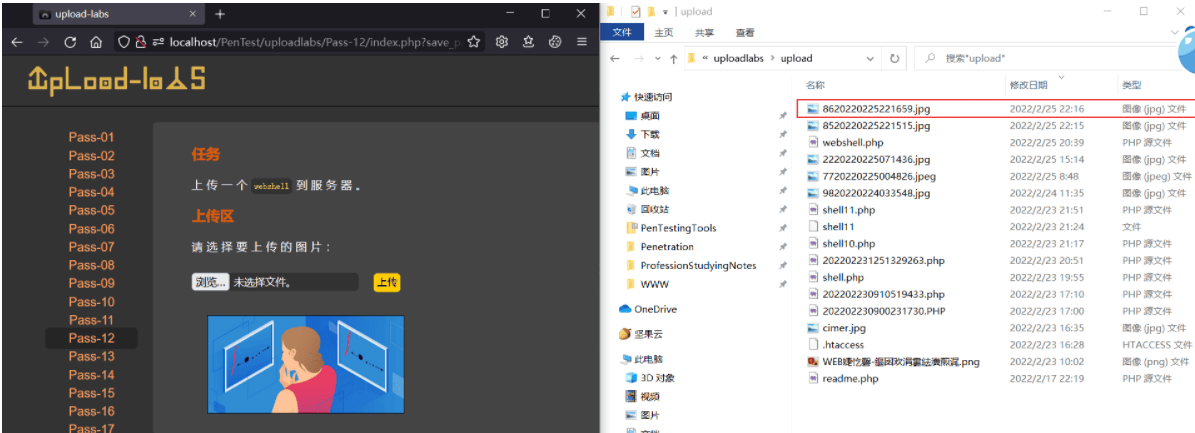Image resolution: width=1195 pixels, height=433 pixels.
Task: Open the quick access toolbar customize arrow
Action: (665, 11)
